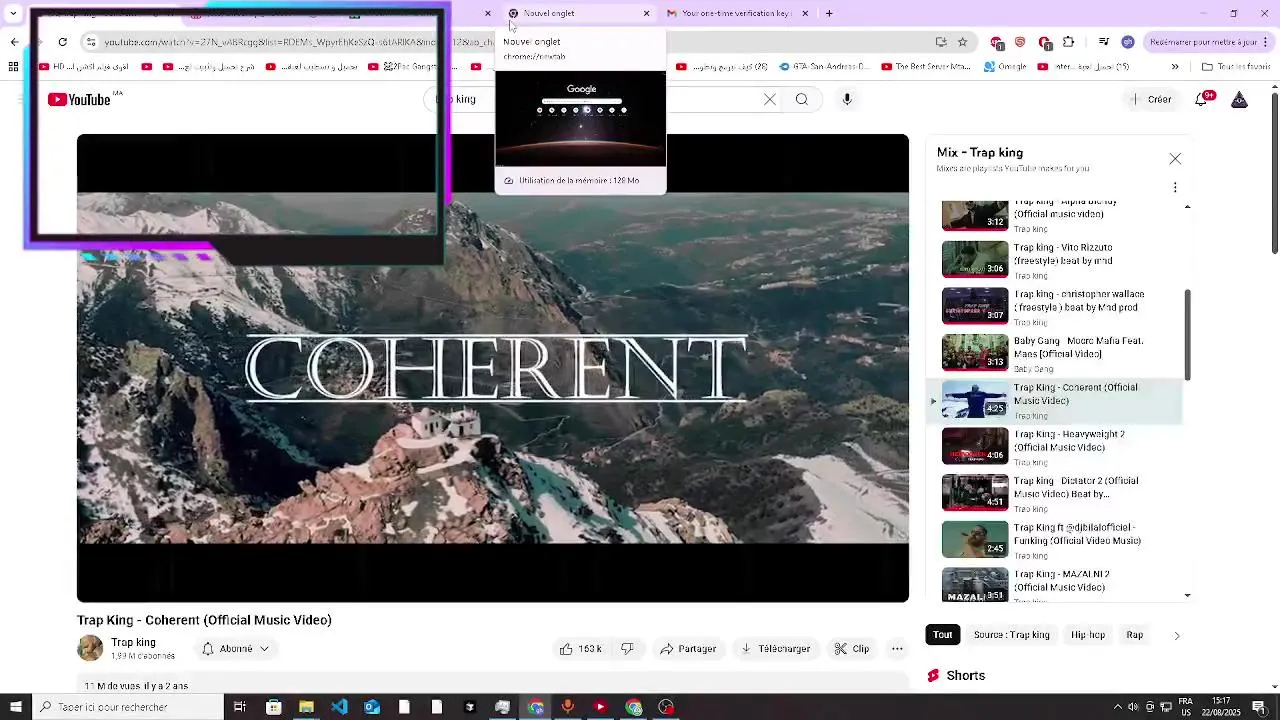The height and width of the screenshot is (720, 1280).
Task: Like the video with 153 k thumbs up
Action: [x=580, y=649]
